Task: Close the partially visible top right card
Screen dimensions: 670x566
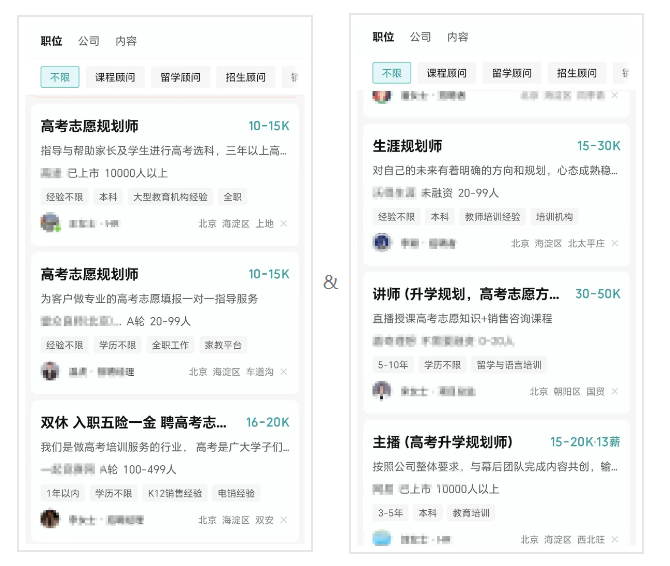Action: [x=615, y=95]
